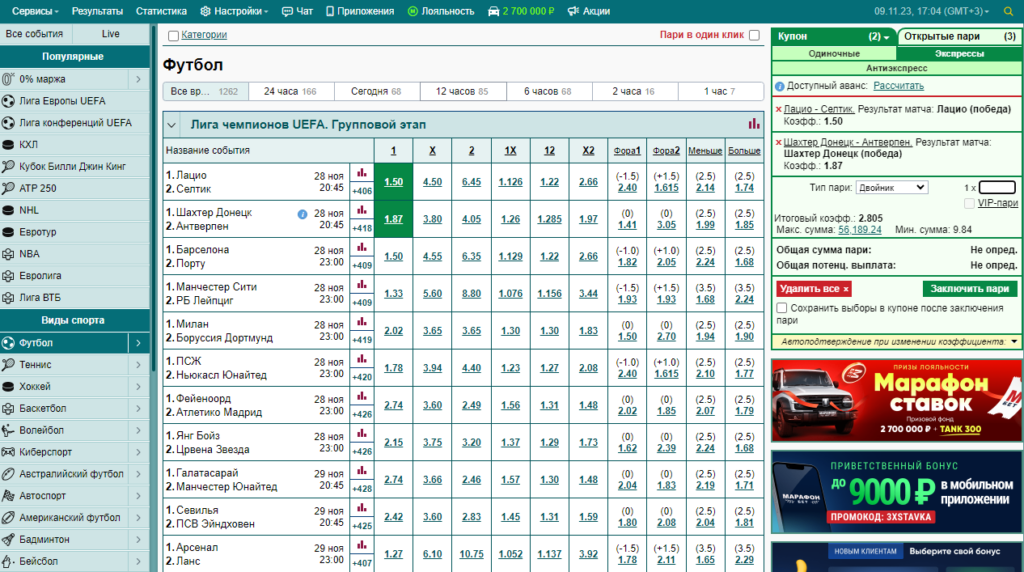Open statistics icon for Фейеноорд row

pyautogui.click(x=362, y=396)
